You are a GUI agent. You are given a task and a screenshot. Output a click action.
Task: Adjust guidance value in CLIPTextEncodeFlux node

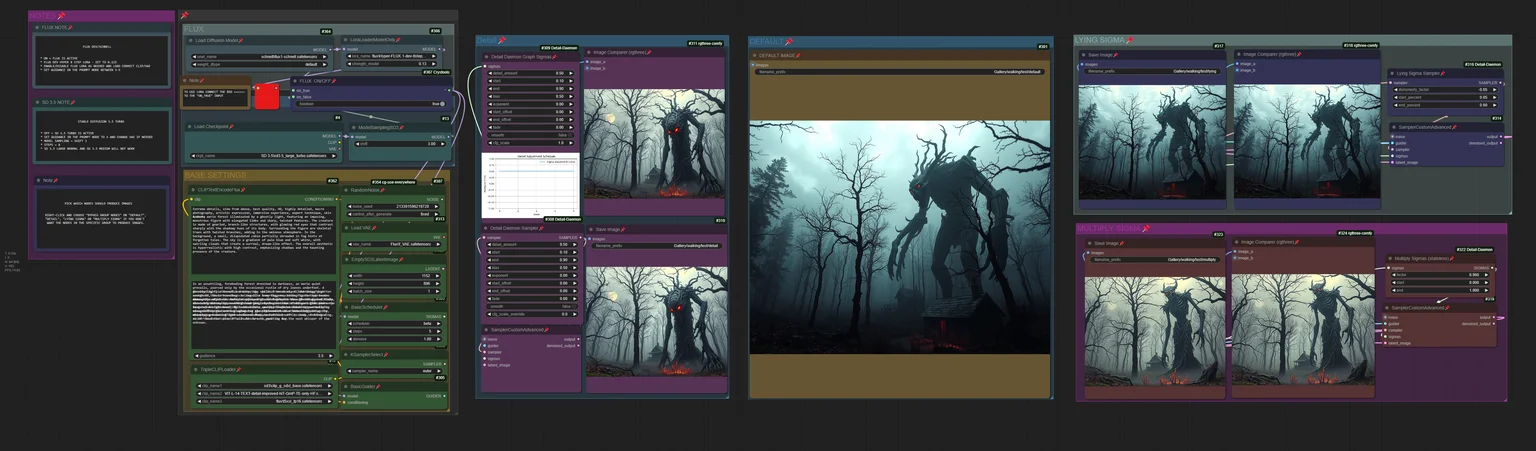(x=263, y=355)
